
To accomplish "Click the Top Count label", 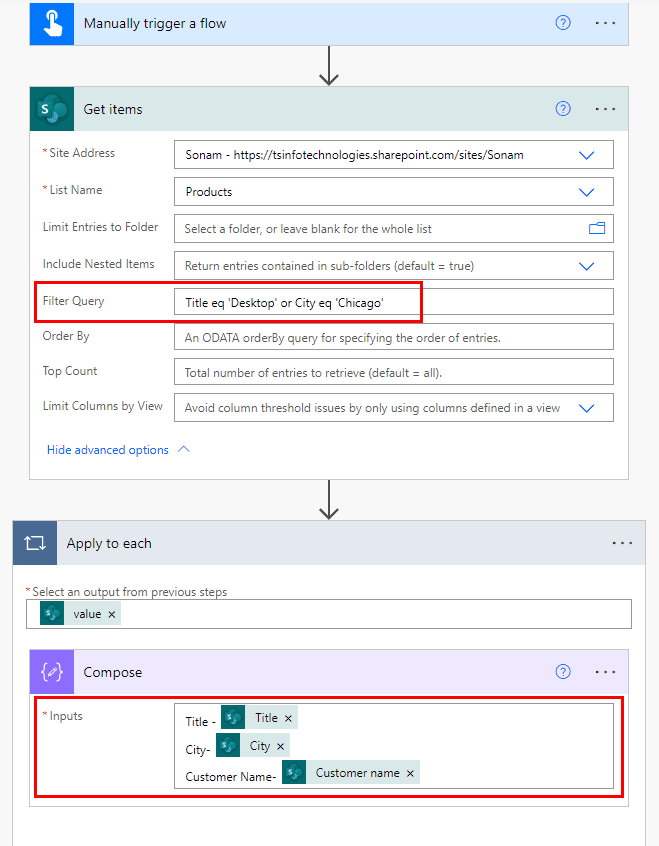I will [70, 371].
